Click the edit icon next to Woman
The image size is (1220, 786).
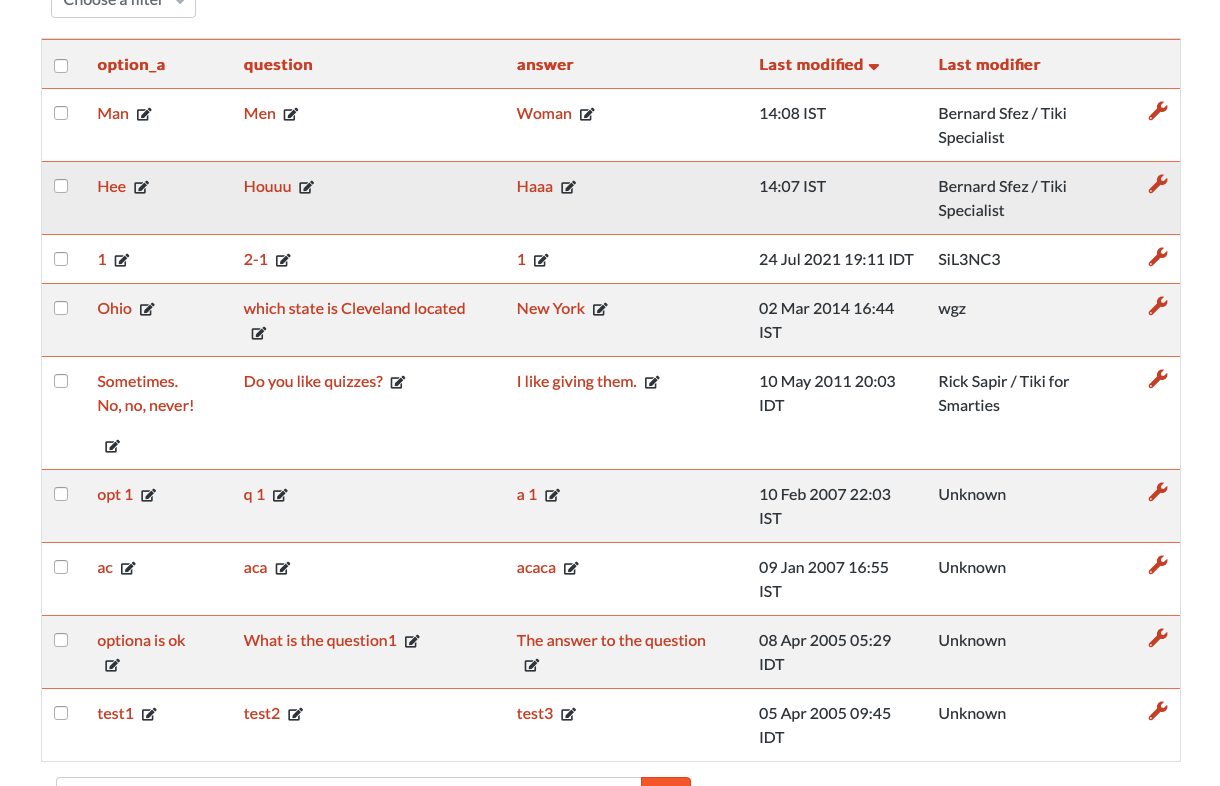pos(587,114)
